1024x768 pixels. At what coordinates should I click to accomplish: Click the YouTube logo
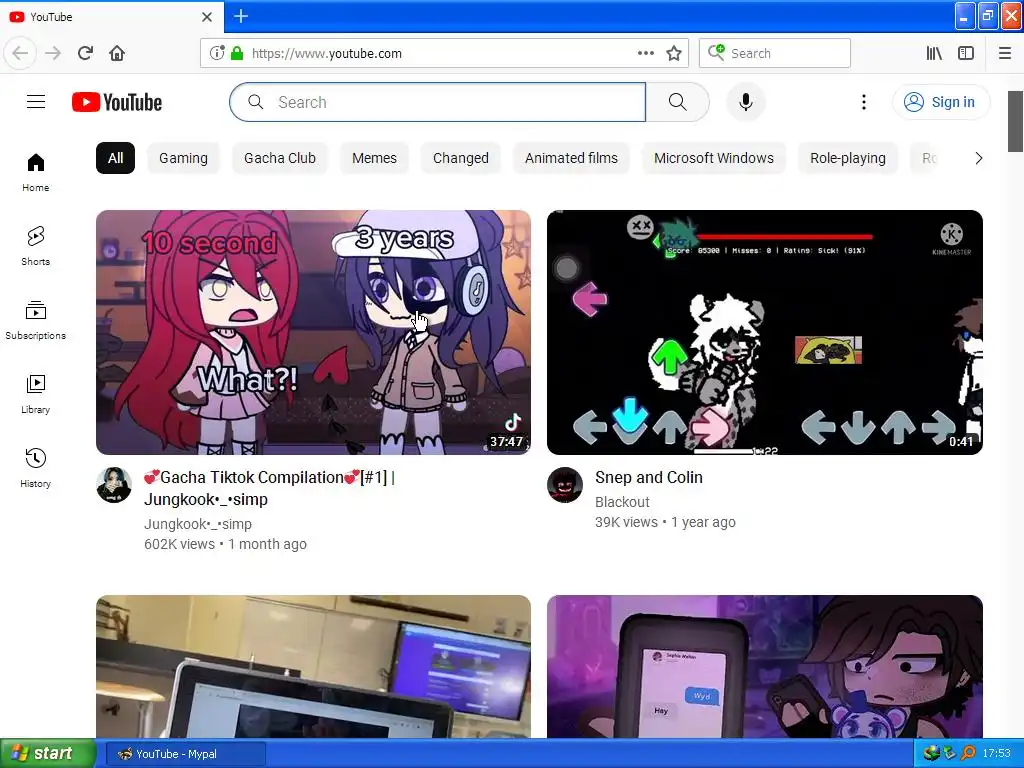[117, 102]
